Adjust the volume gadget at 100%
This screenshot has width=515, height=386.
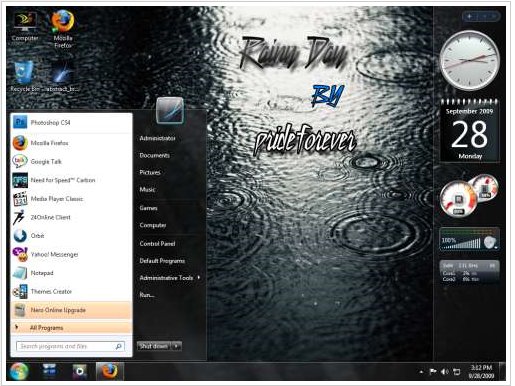coord(469,239)
